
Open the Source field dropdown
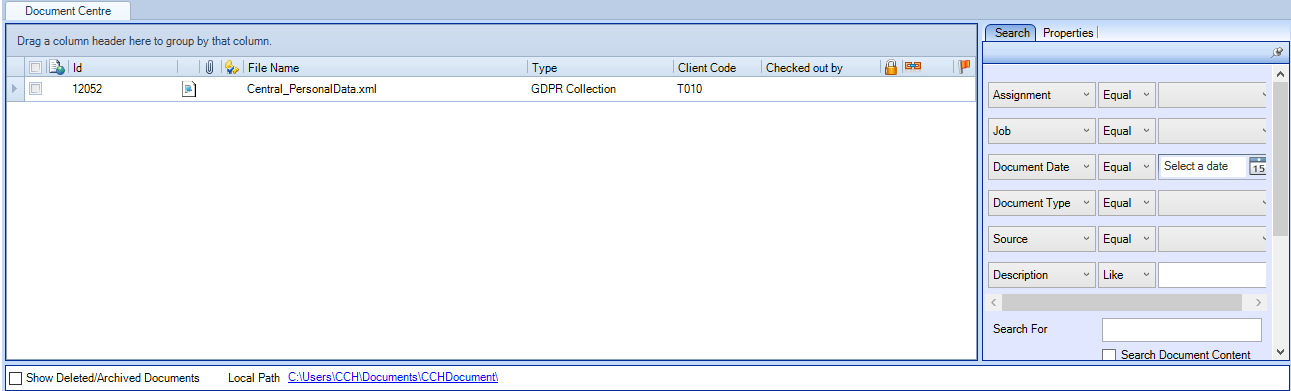point(1041,239)
